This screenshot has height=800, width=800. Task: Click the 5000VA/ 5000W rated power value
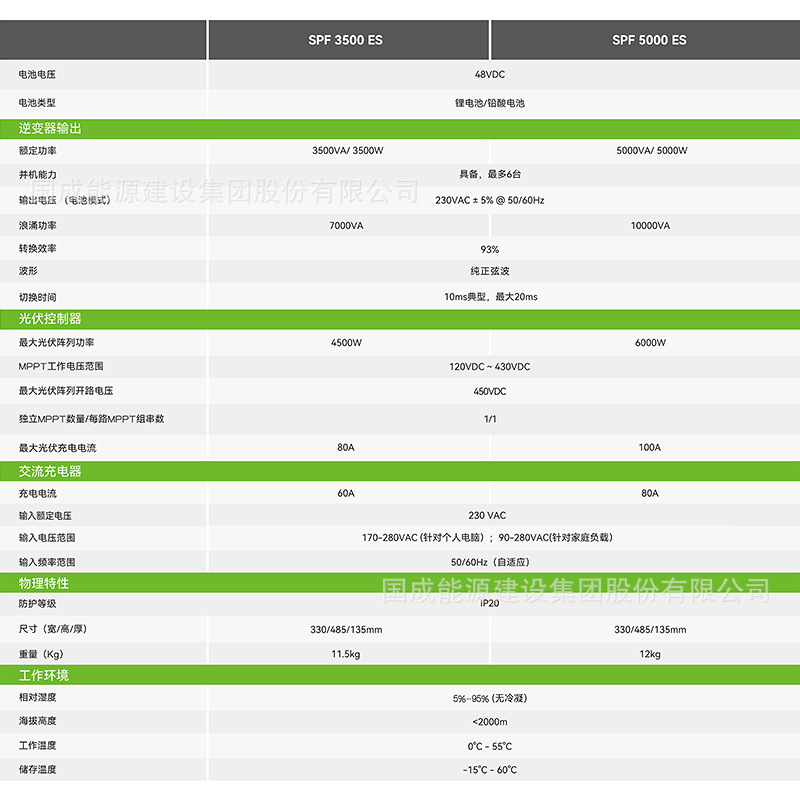pyautogui.click(x=652, y=151)
